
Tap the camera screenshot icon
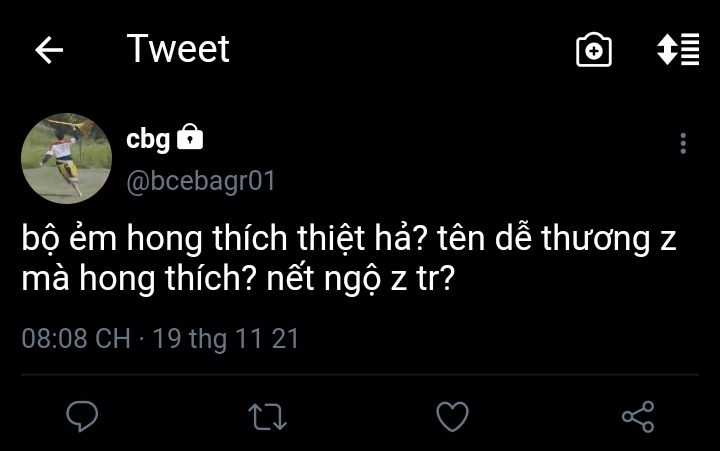tap(594, 50)
